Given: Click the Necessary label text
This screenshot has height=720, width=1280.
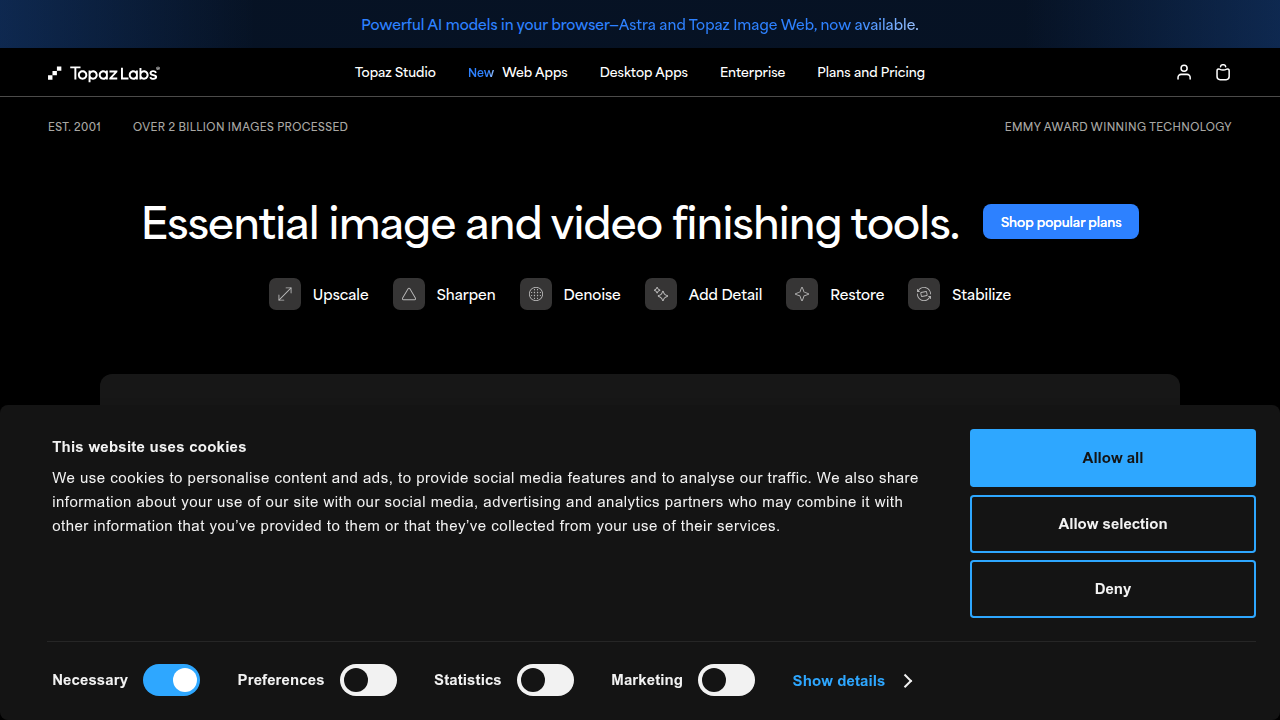Looking at the screenshot, I should coord(90,680).
